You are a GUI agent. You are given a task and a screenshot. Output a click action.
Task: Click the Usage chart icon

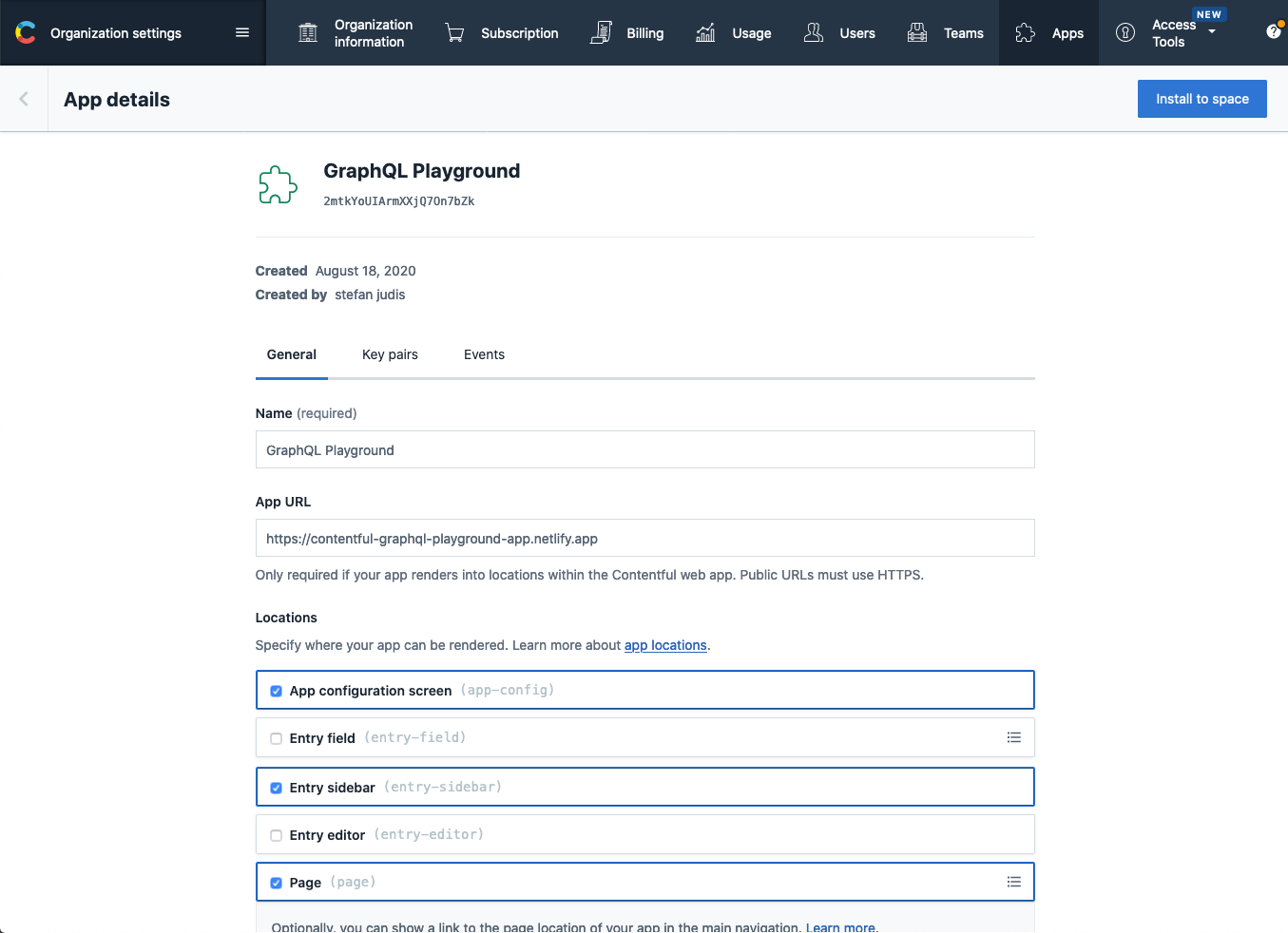(705, 32)
